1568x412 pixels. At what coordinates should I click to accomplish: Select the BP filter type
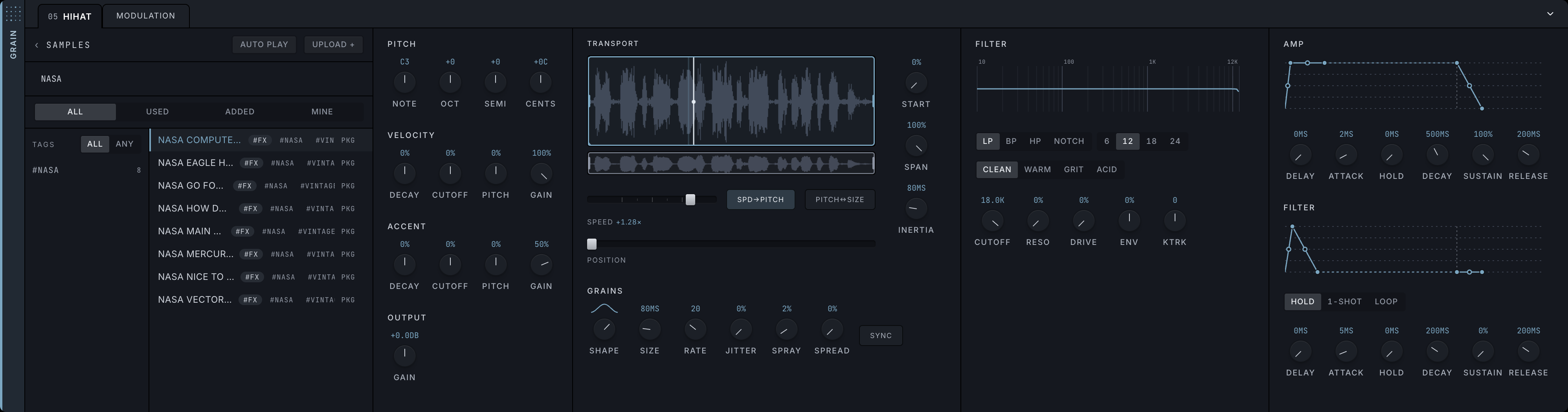coord(1011,141)
